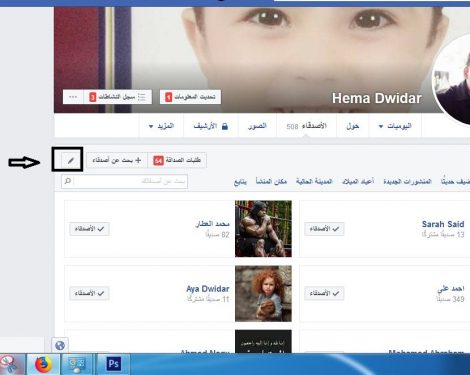Open the Hema Dwidar profile name
This screenshot has width=470, height=375.
tap(377, 98)
